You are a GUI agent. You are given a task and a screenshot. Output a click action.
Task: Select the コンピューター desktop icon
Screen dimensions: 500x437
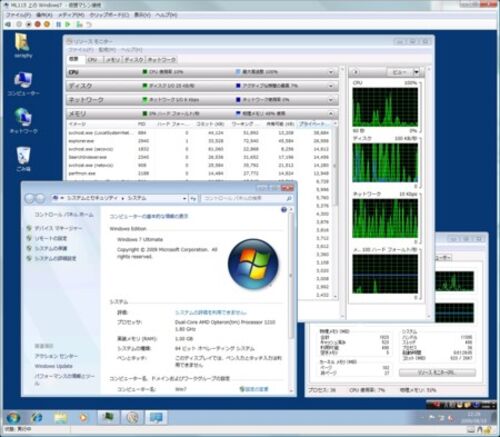(23, 84)
